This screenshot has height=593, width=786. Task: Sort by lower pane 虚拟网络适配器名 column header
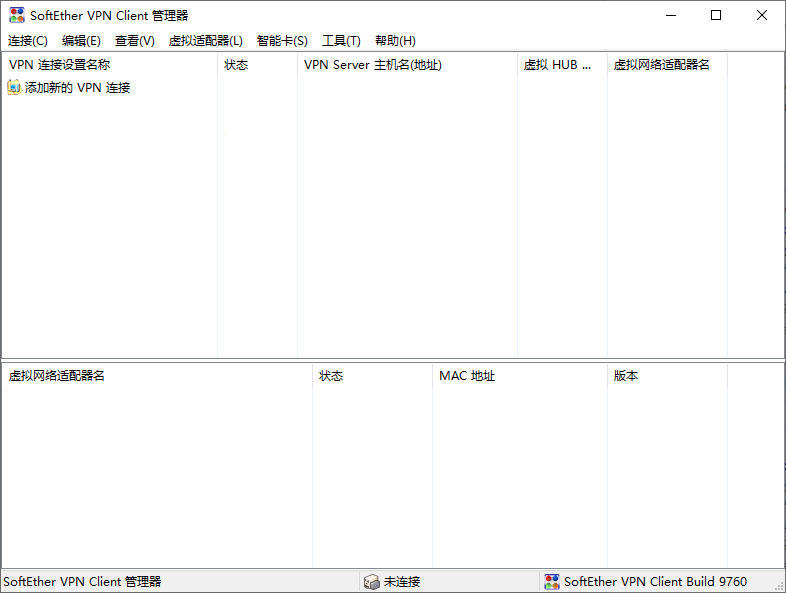pyautogui.click(x=157, y=375)
